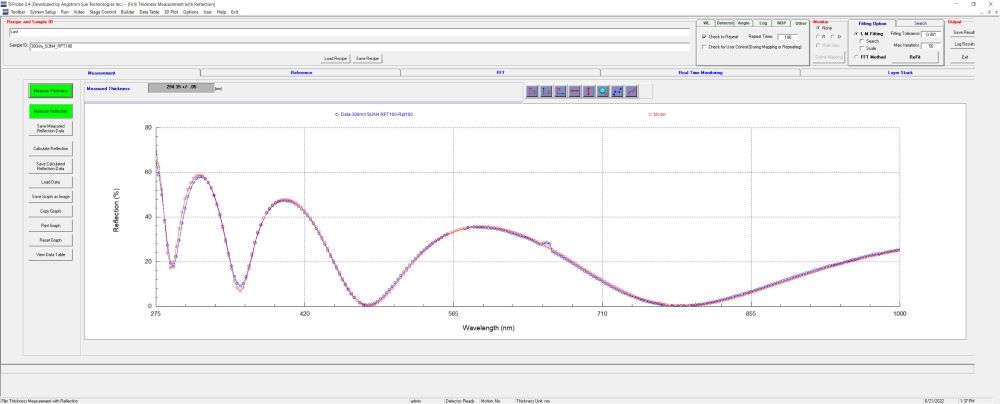Open the Options menu
This screenshot has width=1000, height=404.
click(x=190, y=11)
